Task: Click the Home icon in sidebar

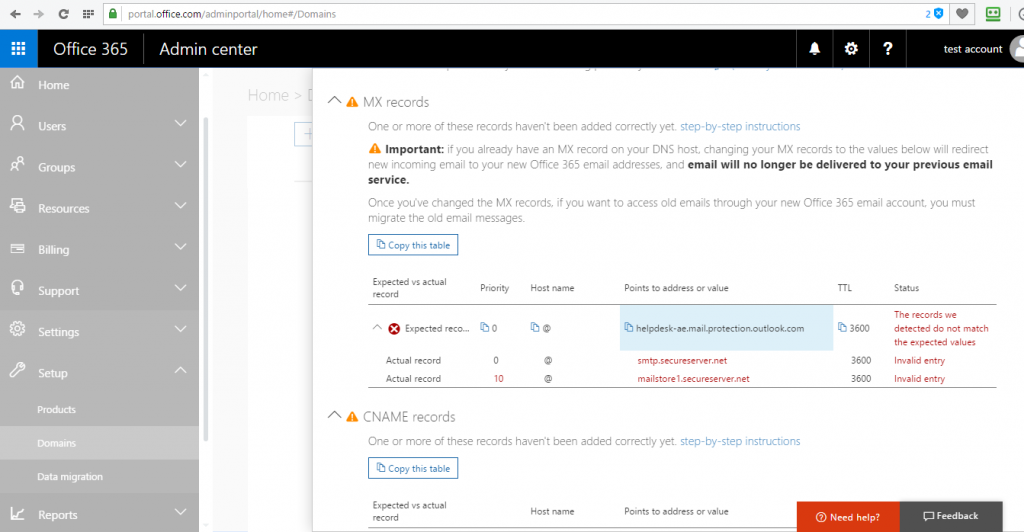Action: pos(17,83)
